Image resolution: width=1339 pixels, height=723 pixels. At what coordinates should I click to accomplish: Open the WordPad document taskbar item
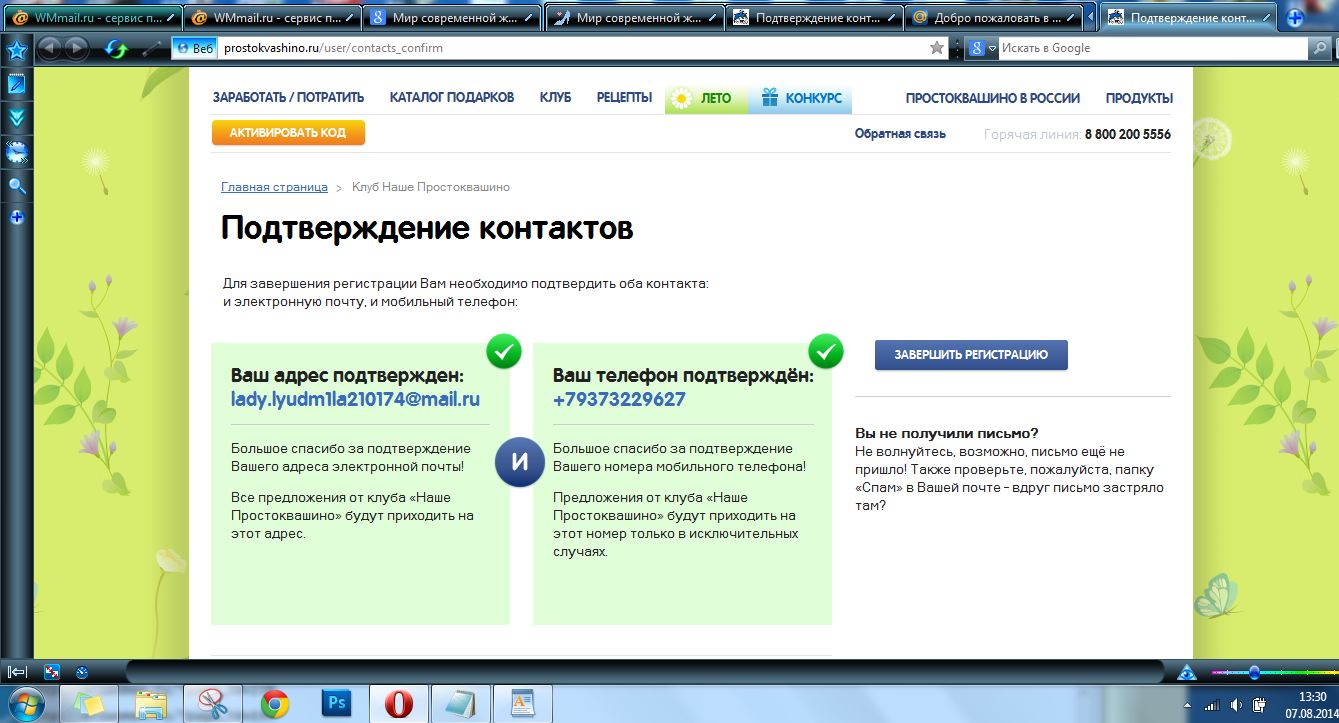click(x=523, y=704)
